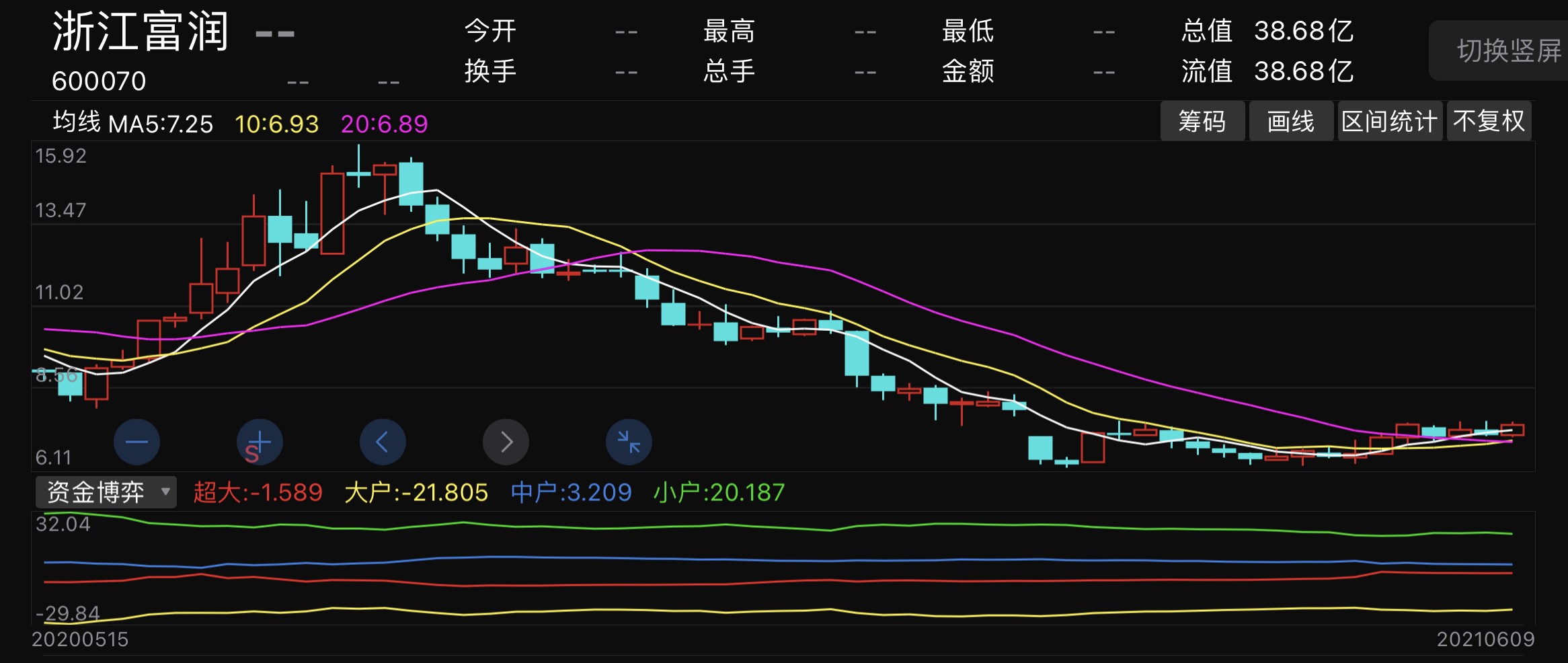Select the 浙江富润 stock name
The height and width of the screenshot is (663, 1568).
141,32
